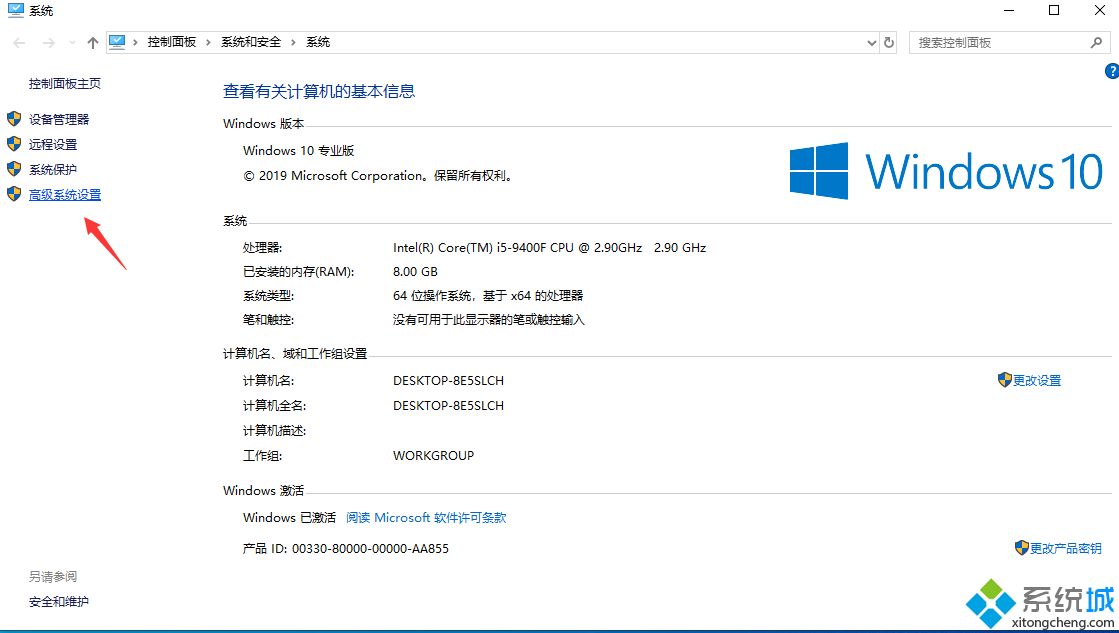Open help with the question mark icon
The height and width of the screenshot is (633, 1119).
tap(1112, 71)
